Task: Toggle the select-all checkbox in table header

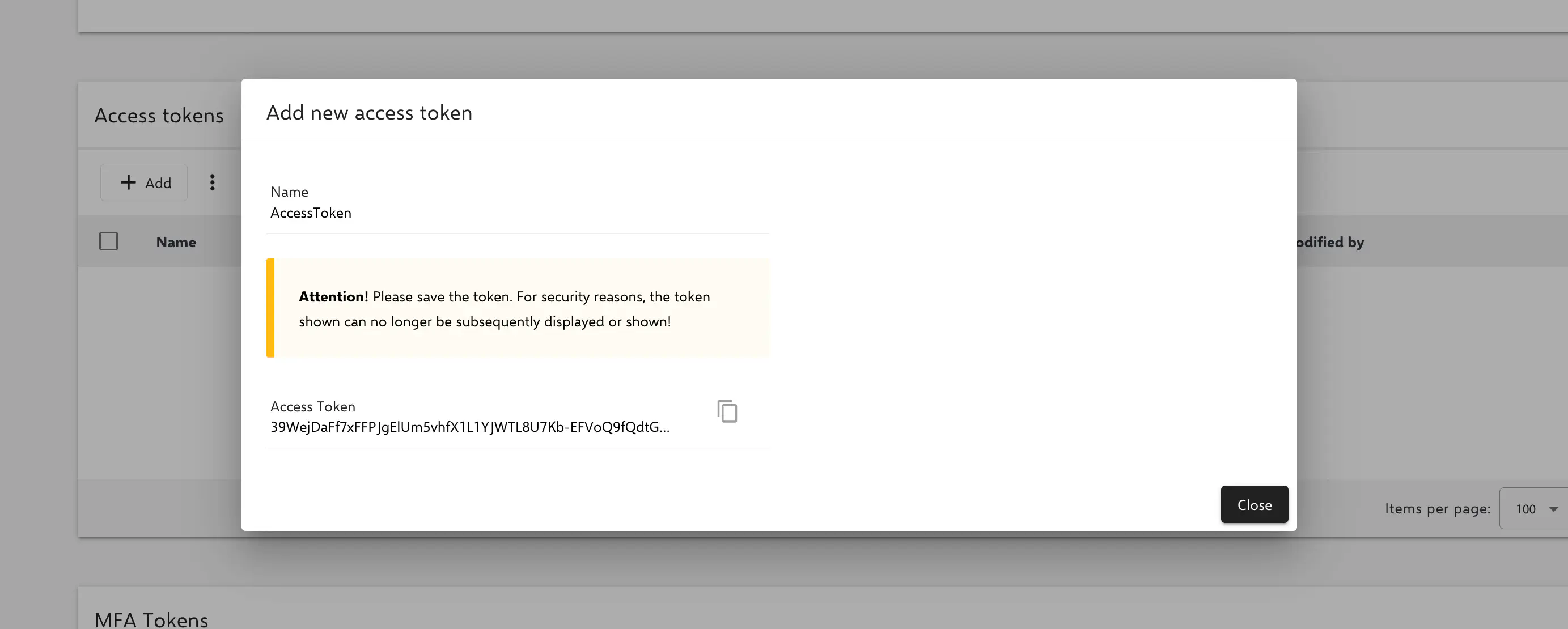Action: click(108, 241)
